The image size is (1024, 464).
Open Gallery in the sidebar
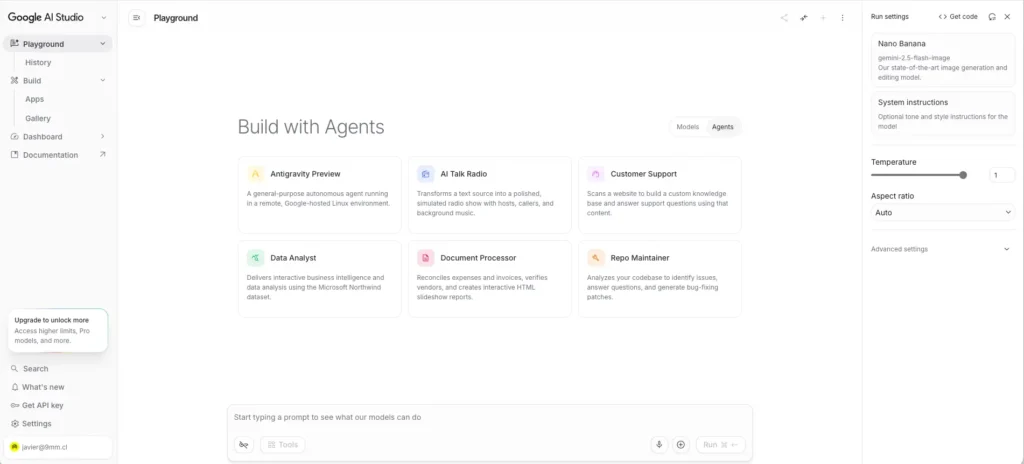(x=38, y=118)
